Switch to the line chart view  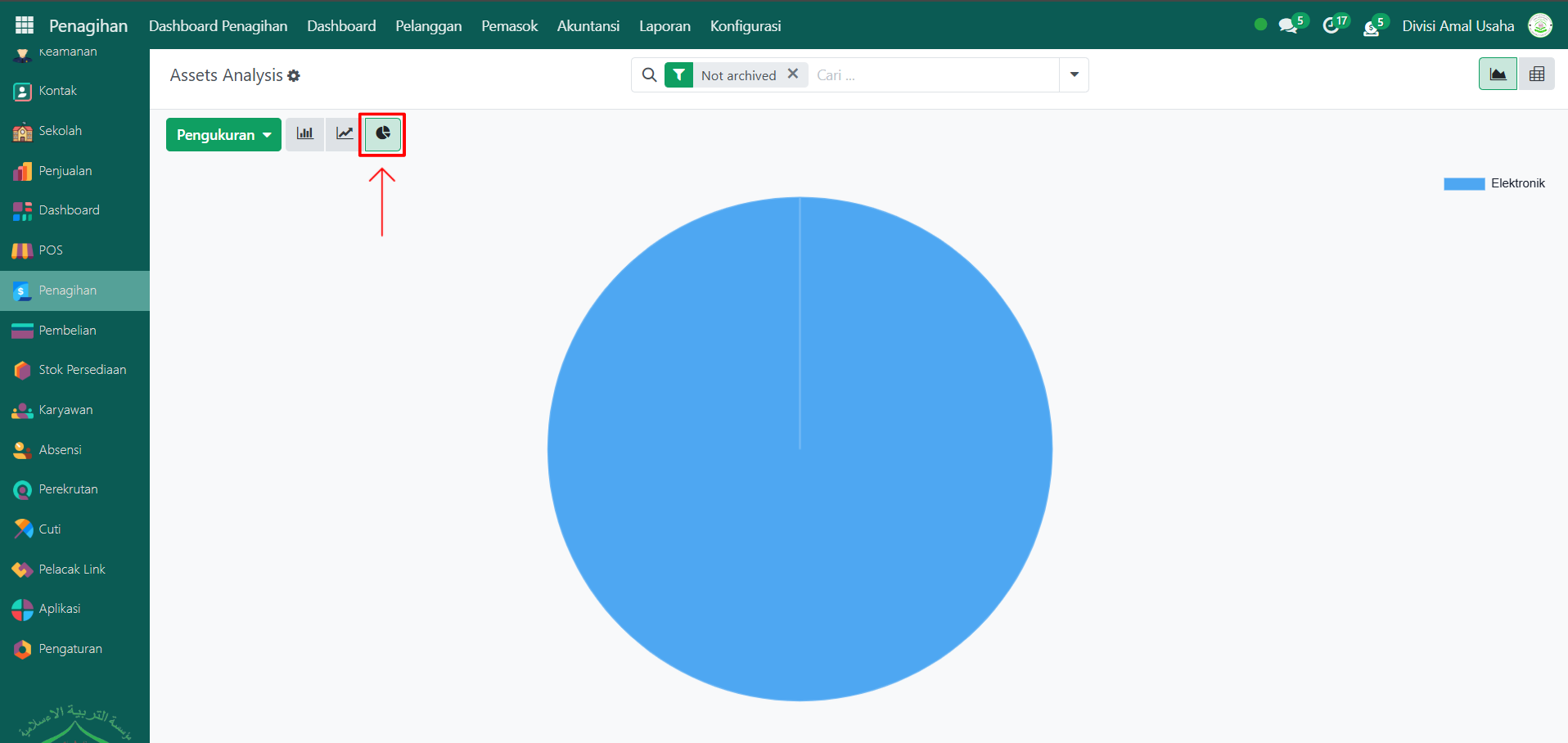345,134
